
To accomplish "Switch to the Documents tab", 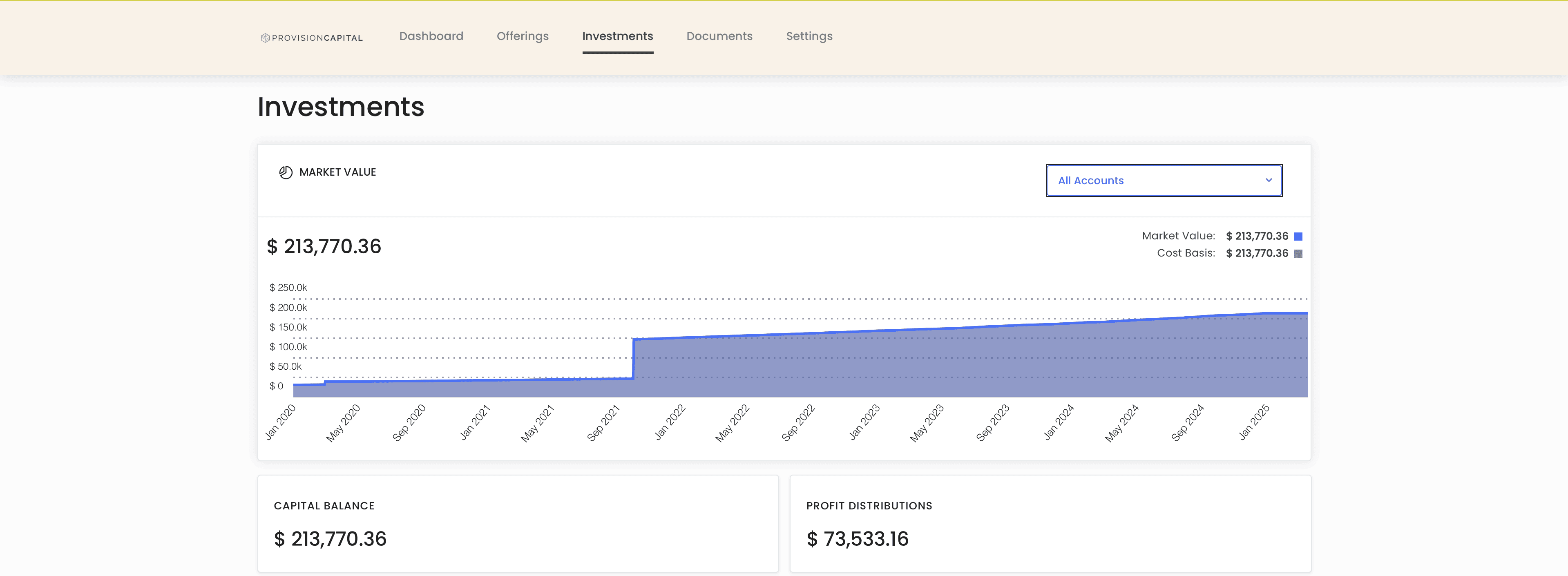I will (719, 36).
